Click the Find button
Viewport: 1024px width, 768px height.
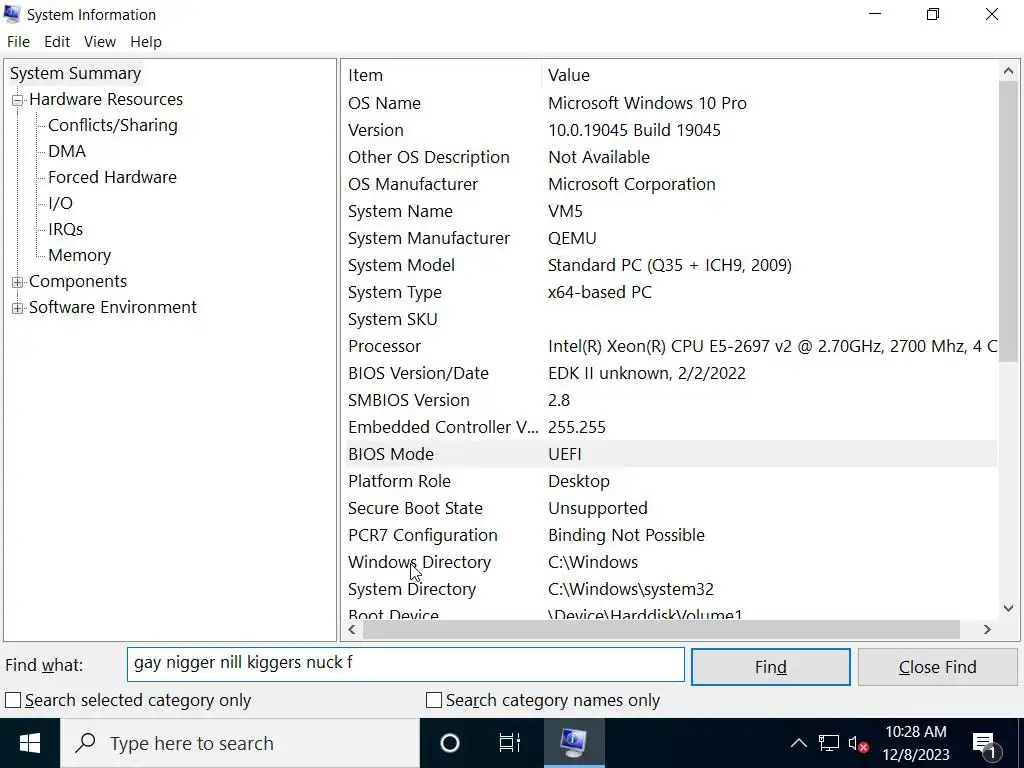(771, 667)
